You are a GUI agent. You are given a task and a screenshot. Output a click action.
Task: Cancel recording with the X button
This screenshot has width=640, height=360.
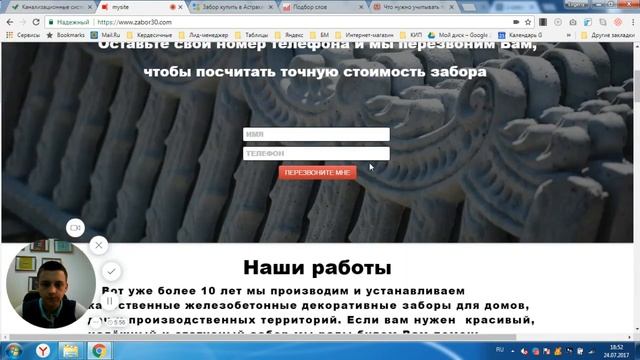click(99, 245)
